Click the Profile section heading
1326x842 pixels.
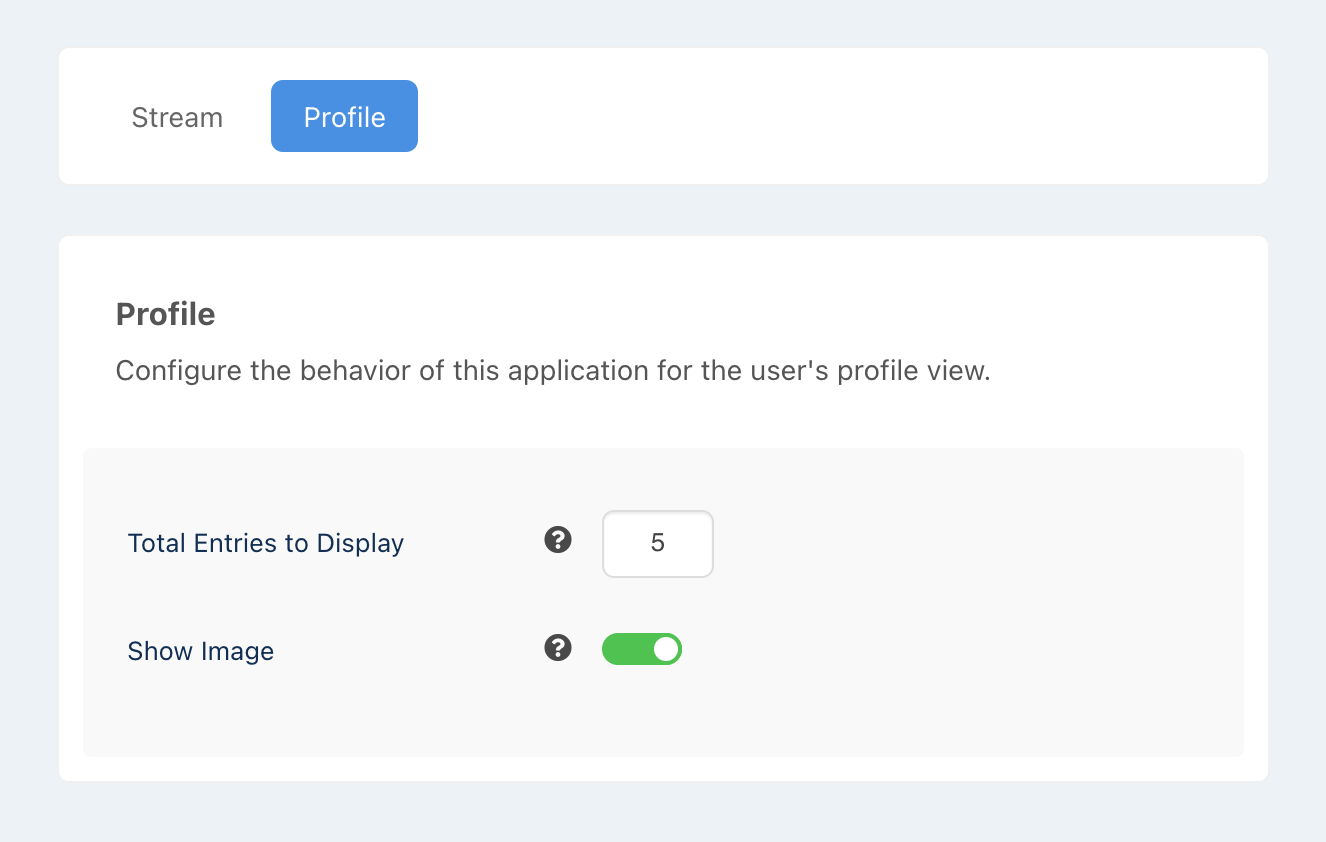click(165, 313)
